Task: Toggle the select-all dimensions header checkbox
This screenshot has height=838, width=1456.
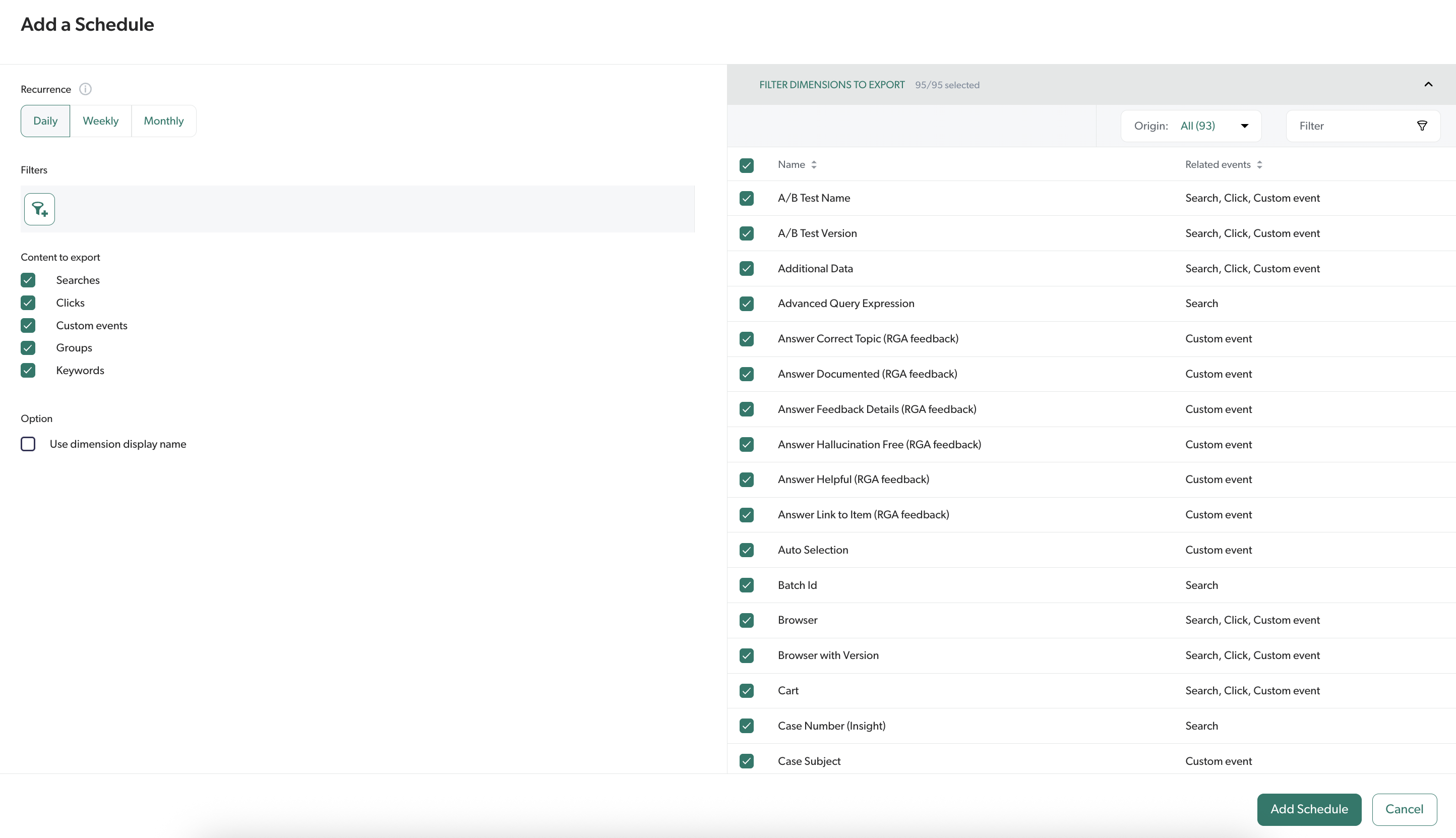Action: pyautogui.click(x=747, y=165)
